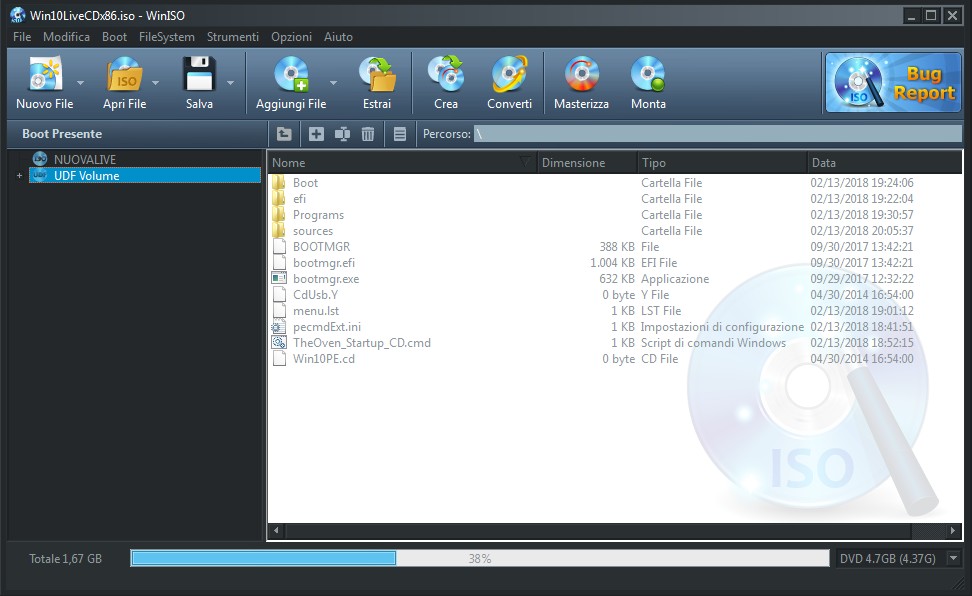Screen dimensions: 972x596
Task: Open the Bug Report banner
Action: (x=893, y=82)
